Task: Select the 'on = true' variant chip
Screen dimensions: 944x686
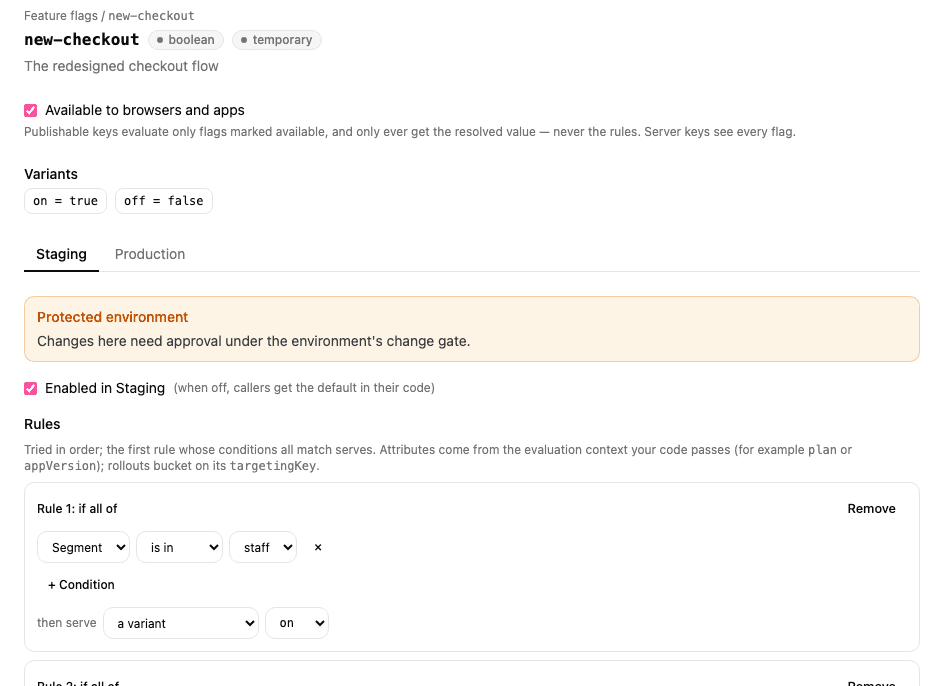Action: coord(66,201)
